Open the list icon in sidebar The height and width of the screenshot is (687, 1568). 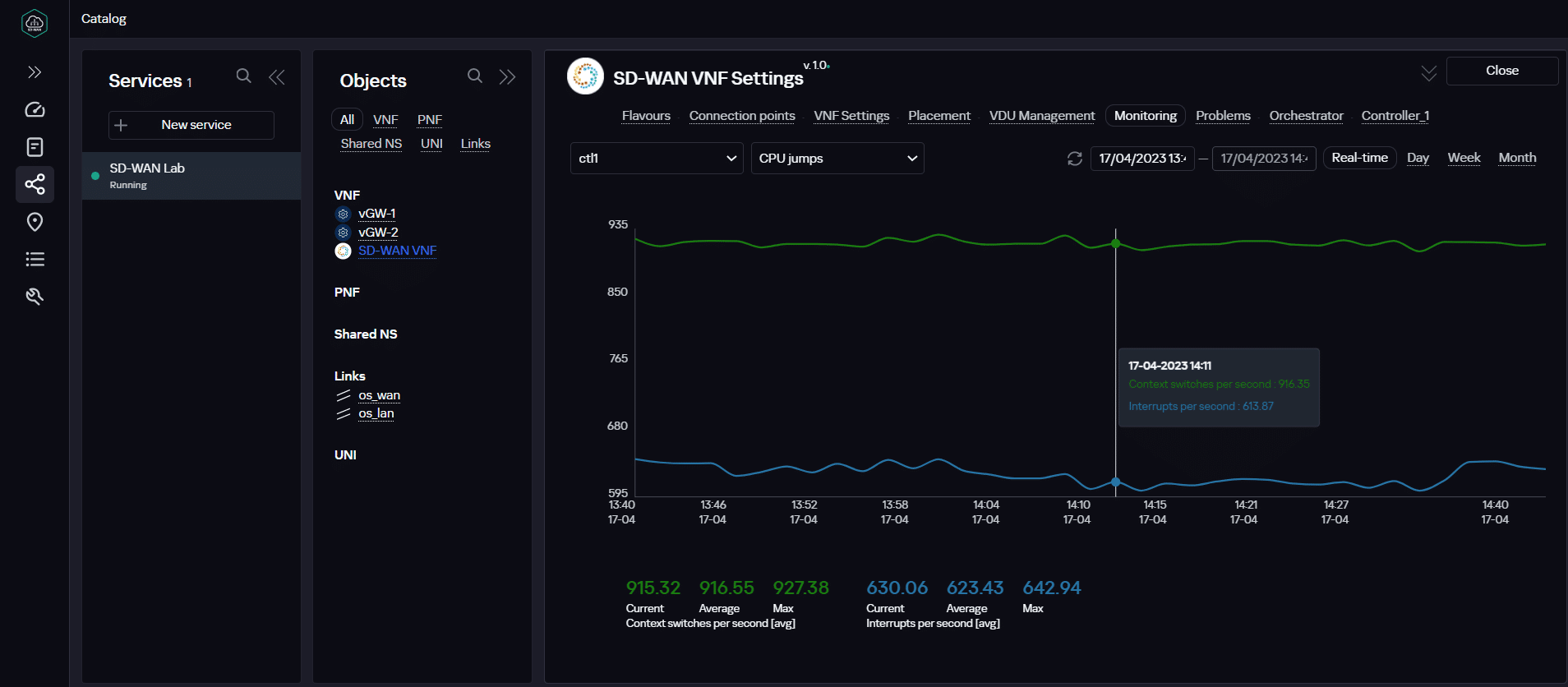(35, 260)
